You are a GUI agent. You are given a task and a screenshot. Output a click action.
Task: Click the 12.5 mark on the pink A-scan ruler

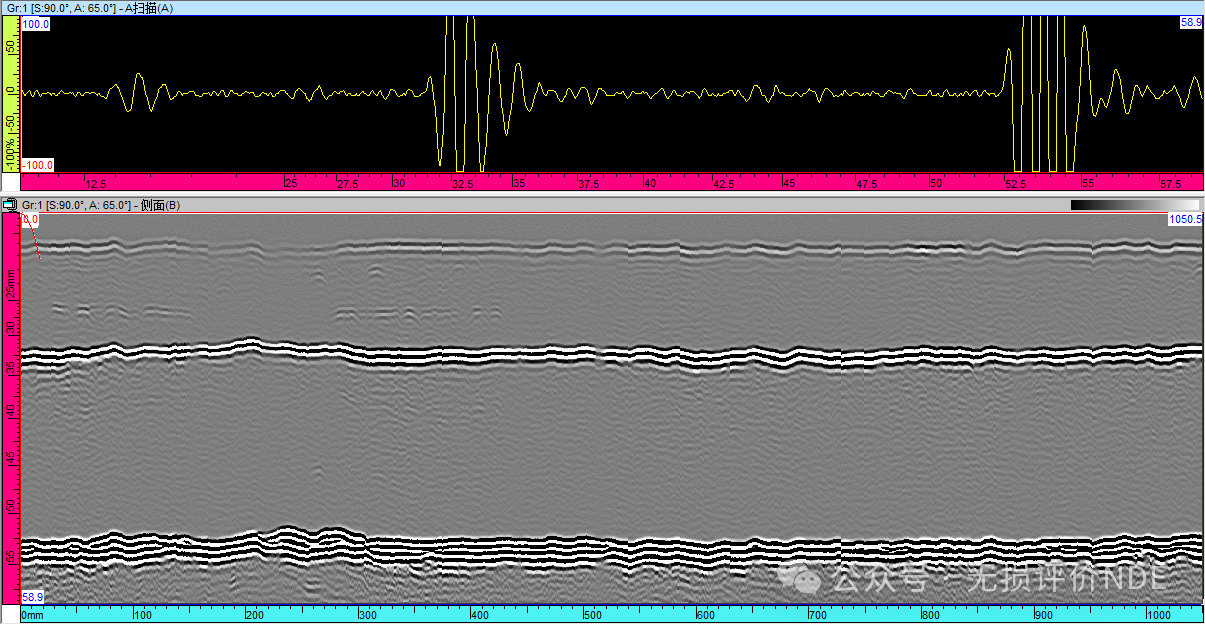tap(96, 185)
